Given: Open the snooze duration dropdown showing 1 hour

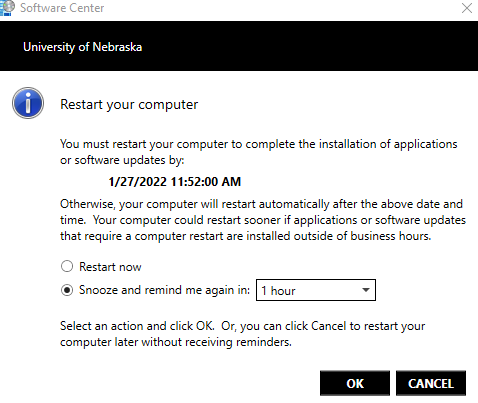Looking at the screenshot, I should click(316, 290).
